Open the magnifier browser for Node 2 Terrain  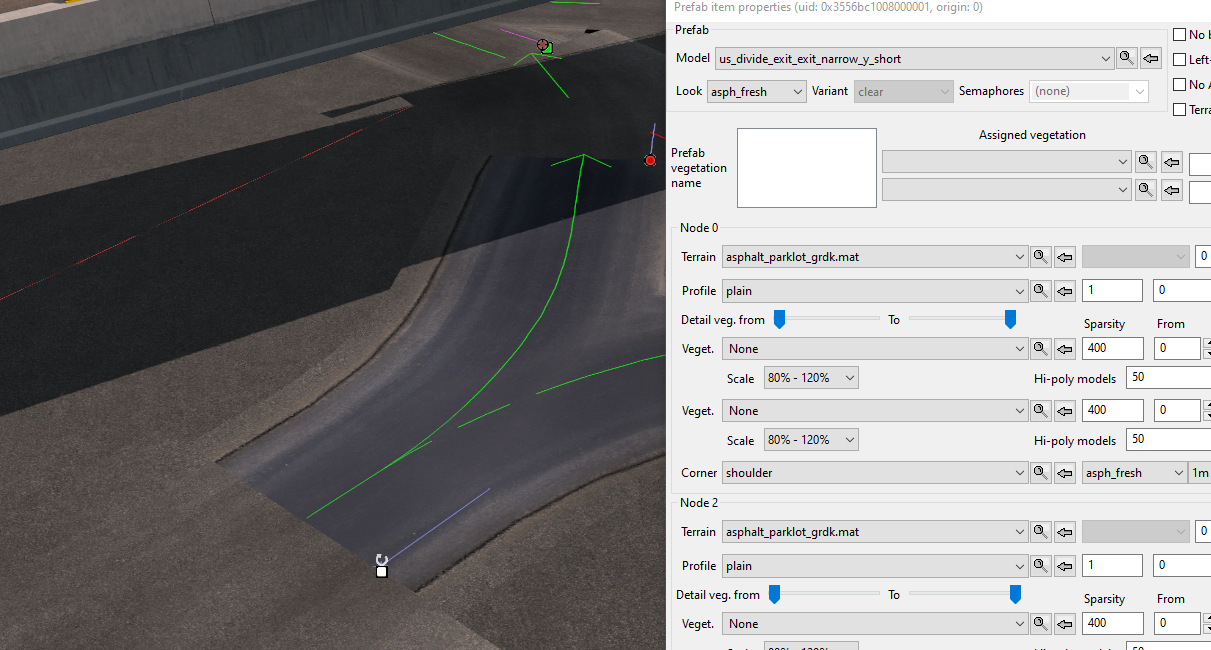pos(1040,531)
